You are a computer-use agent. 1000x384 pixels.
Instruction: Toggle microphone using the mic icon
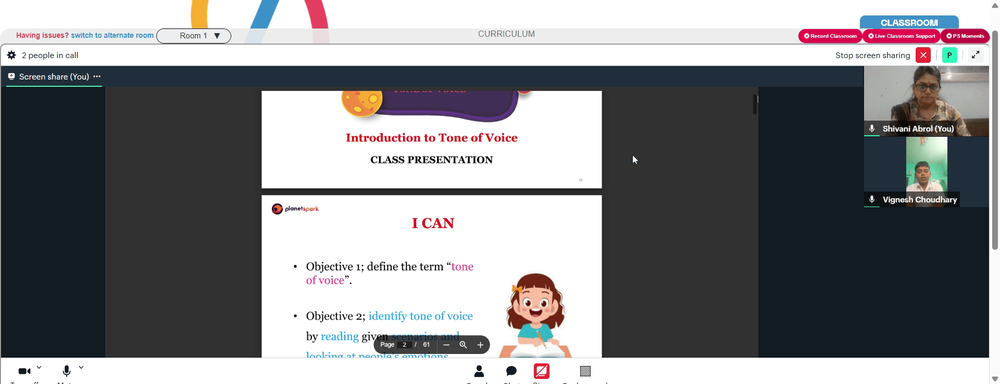[66, 371]
